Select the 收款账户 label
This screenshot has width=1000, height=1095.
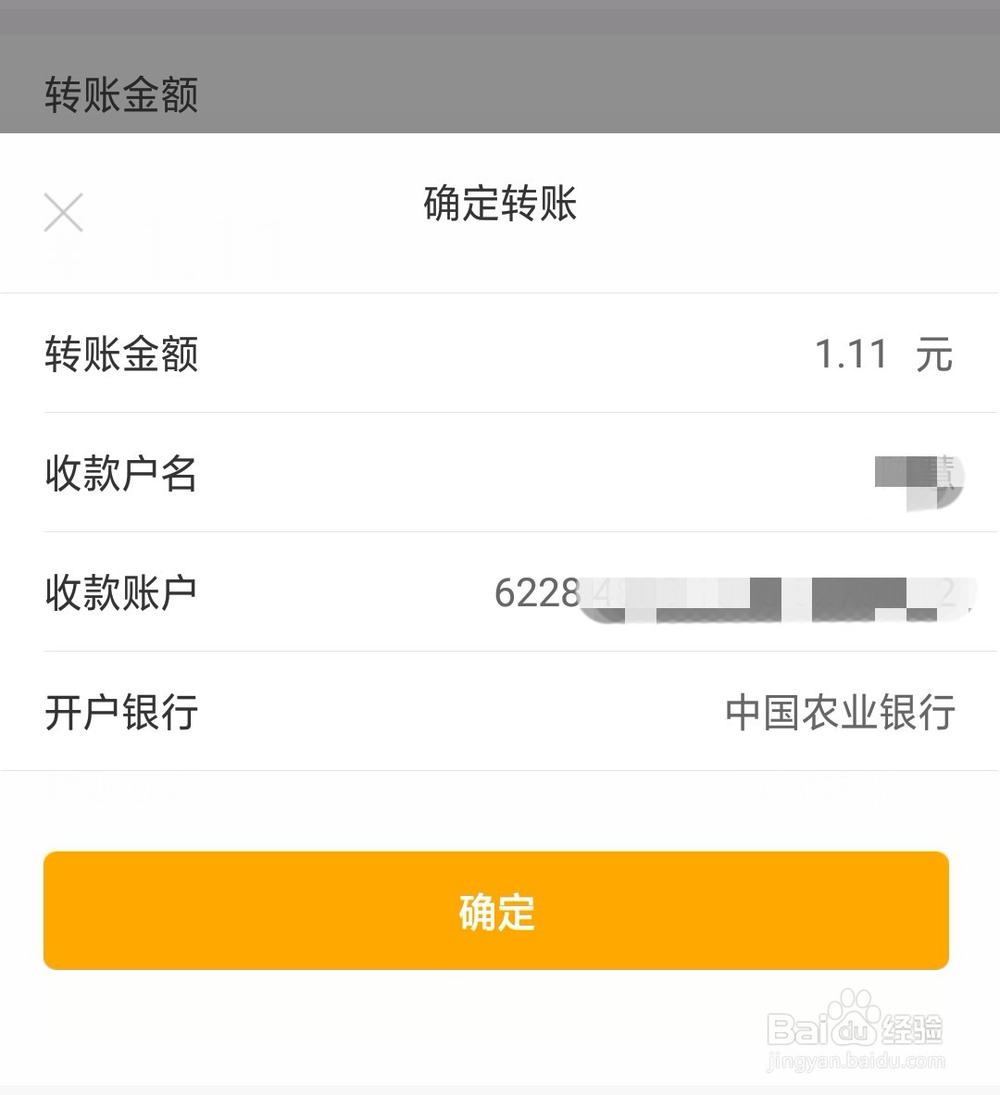coord(121,593)
